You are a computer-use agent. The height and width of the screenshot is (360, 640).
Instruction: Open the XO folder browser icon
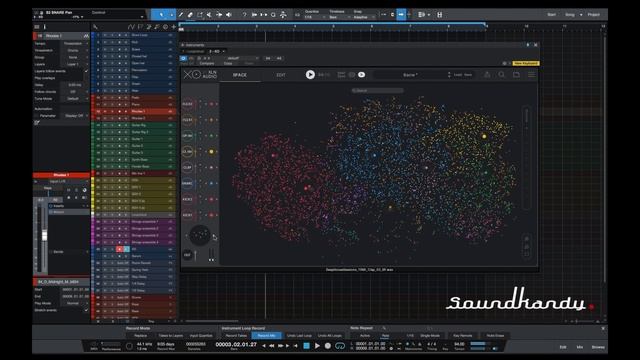[516, 75]
